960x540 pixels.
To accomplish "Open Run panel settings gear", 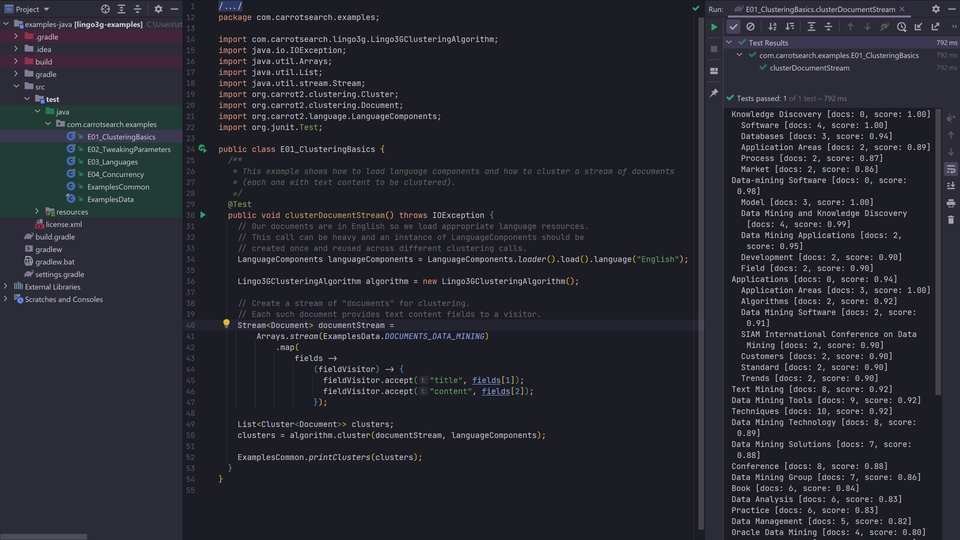I will coord(936,9).
